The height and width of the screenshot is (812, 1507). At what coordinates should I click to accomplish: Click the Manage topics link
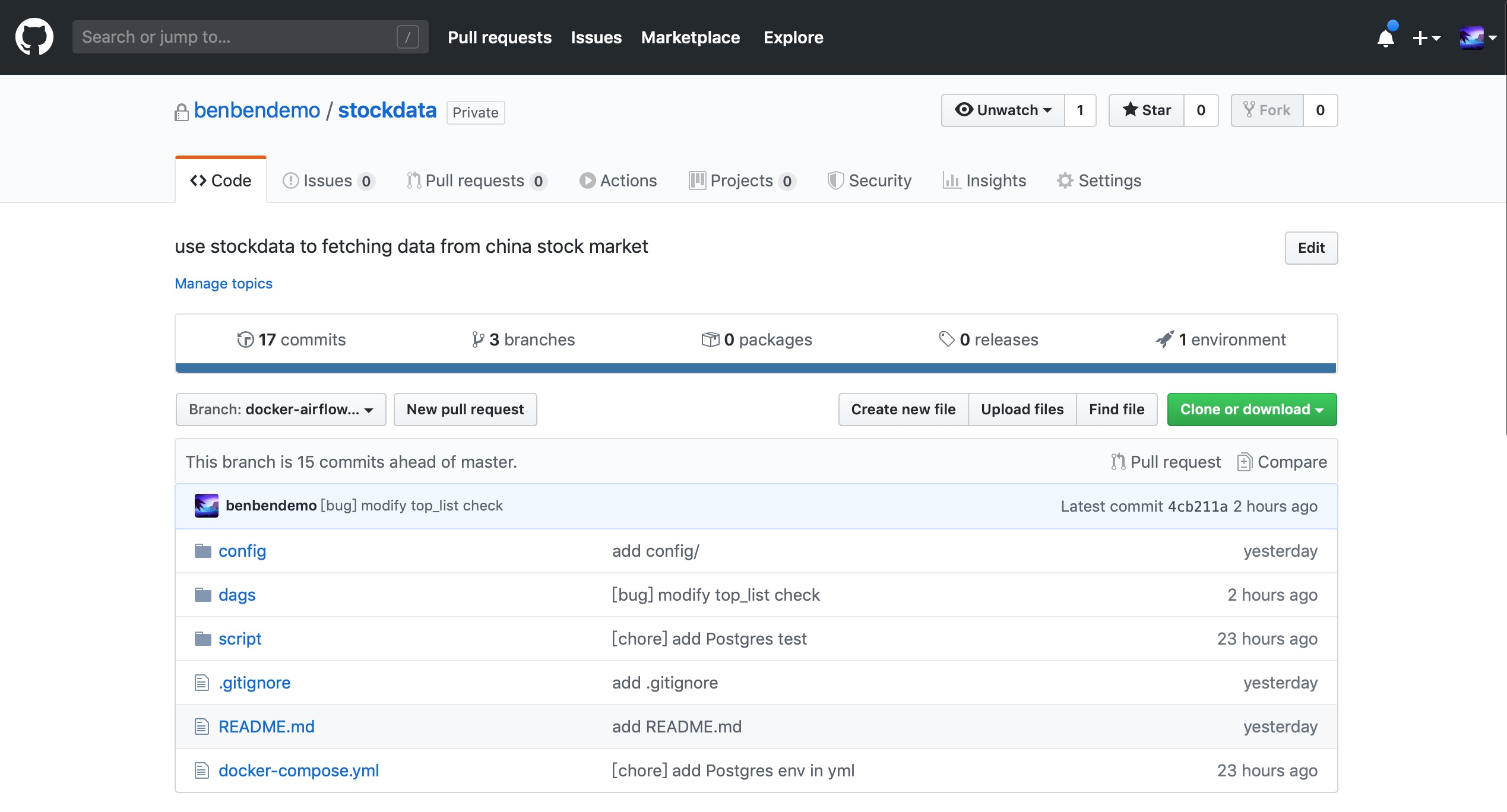coord(223,284)
